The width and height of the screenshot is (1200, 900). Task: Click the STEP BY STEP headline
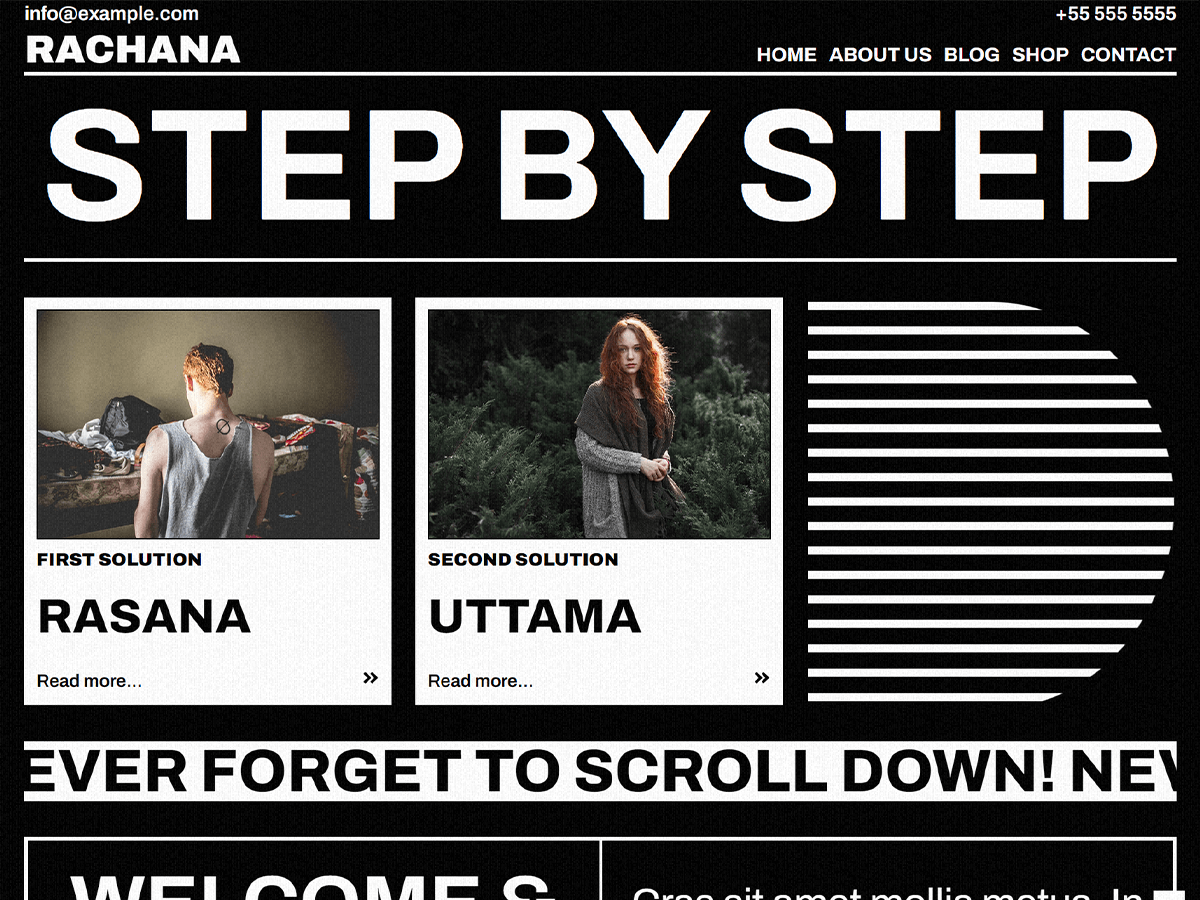click(600, 165)
